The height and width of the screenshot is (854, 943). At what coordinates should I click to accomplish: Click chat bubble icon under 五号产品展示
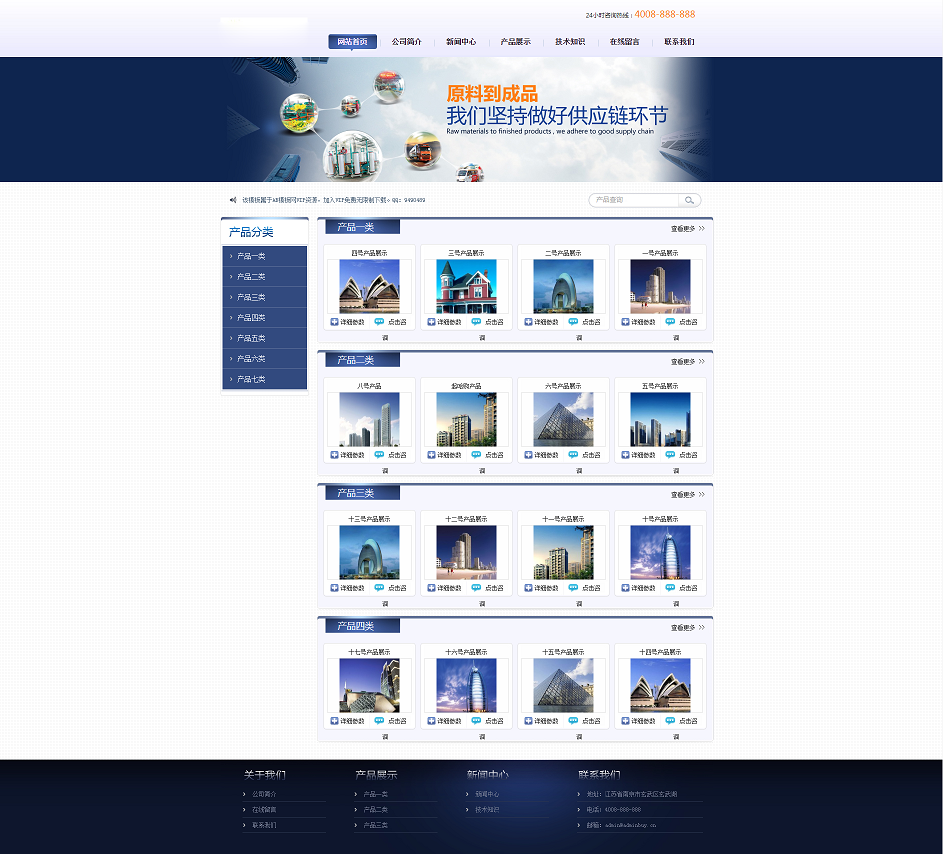pos(670,455)
